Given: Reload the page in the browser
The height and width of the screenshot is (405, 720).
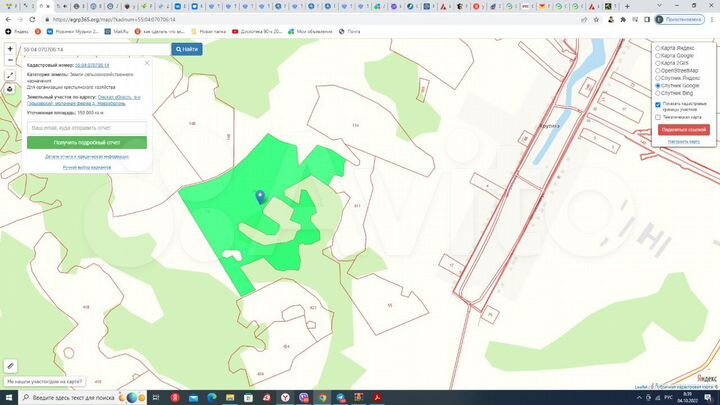Looking at the screenshot, I should 34,19.
